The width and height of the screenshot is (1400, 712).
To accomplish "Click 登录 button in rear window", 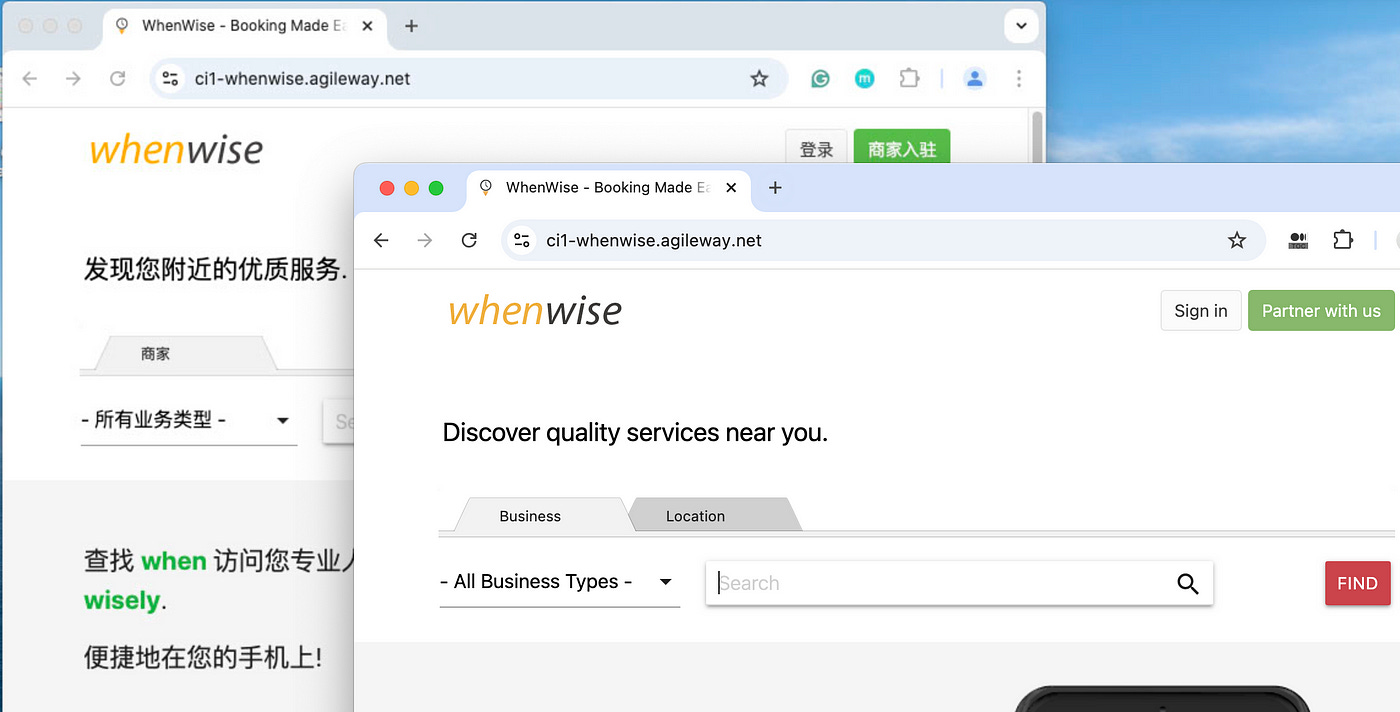I will click(816, 149).
